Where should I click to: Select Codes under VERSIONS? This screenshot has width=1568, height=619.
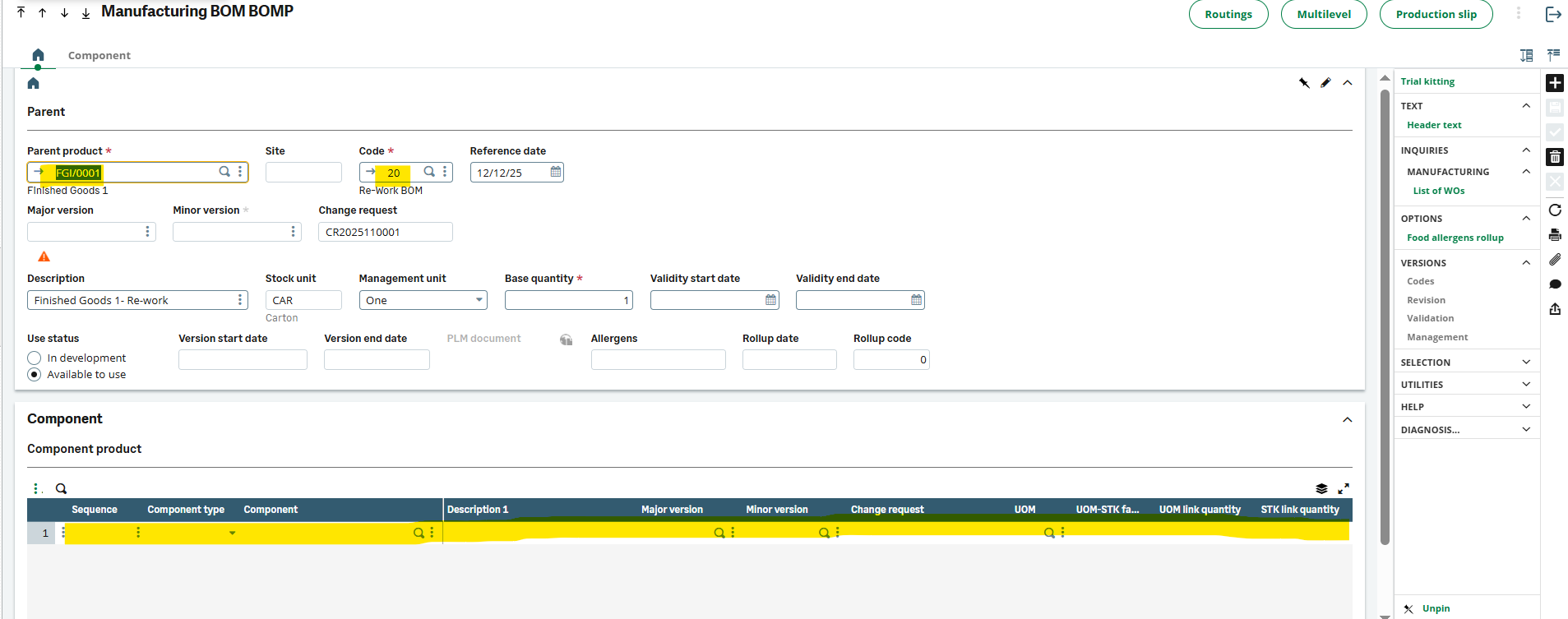coord(1420,281)
